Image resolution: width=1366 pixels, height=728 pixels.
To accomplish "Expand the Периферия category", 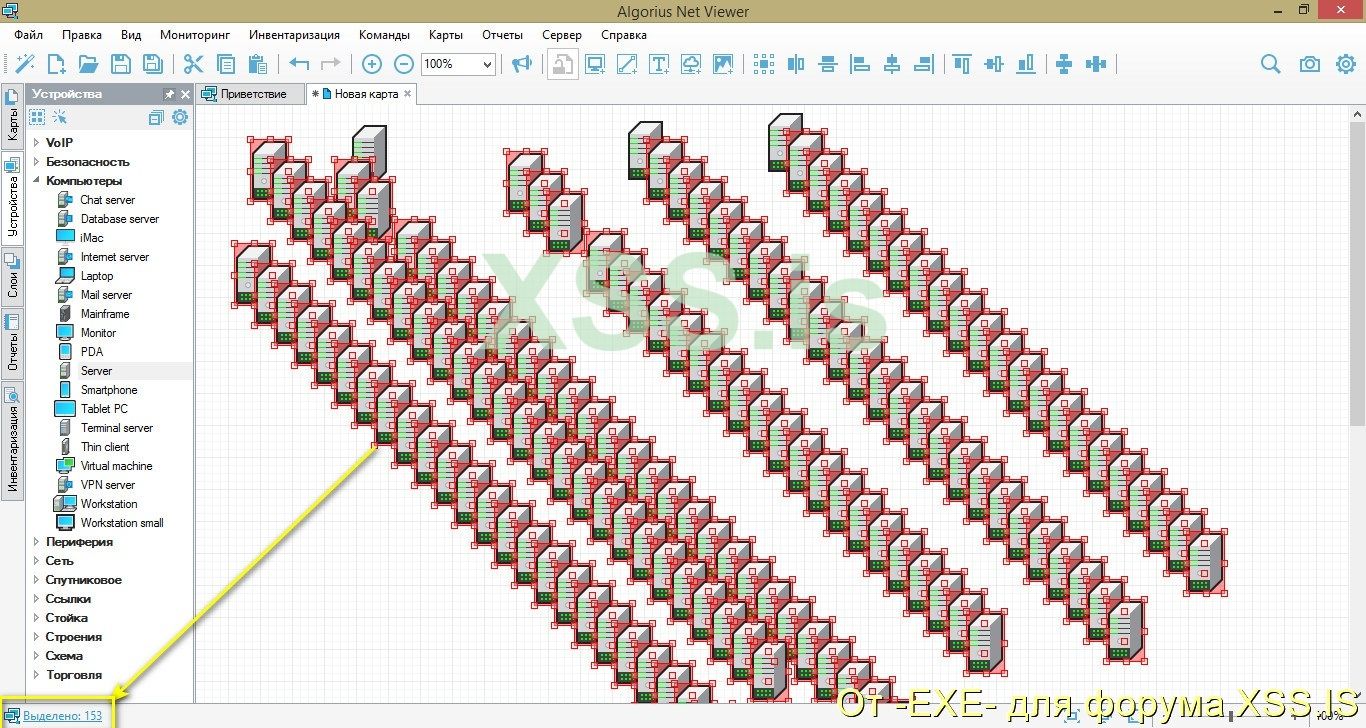I will (37, 542).
